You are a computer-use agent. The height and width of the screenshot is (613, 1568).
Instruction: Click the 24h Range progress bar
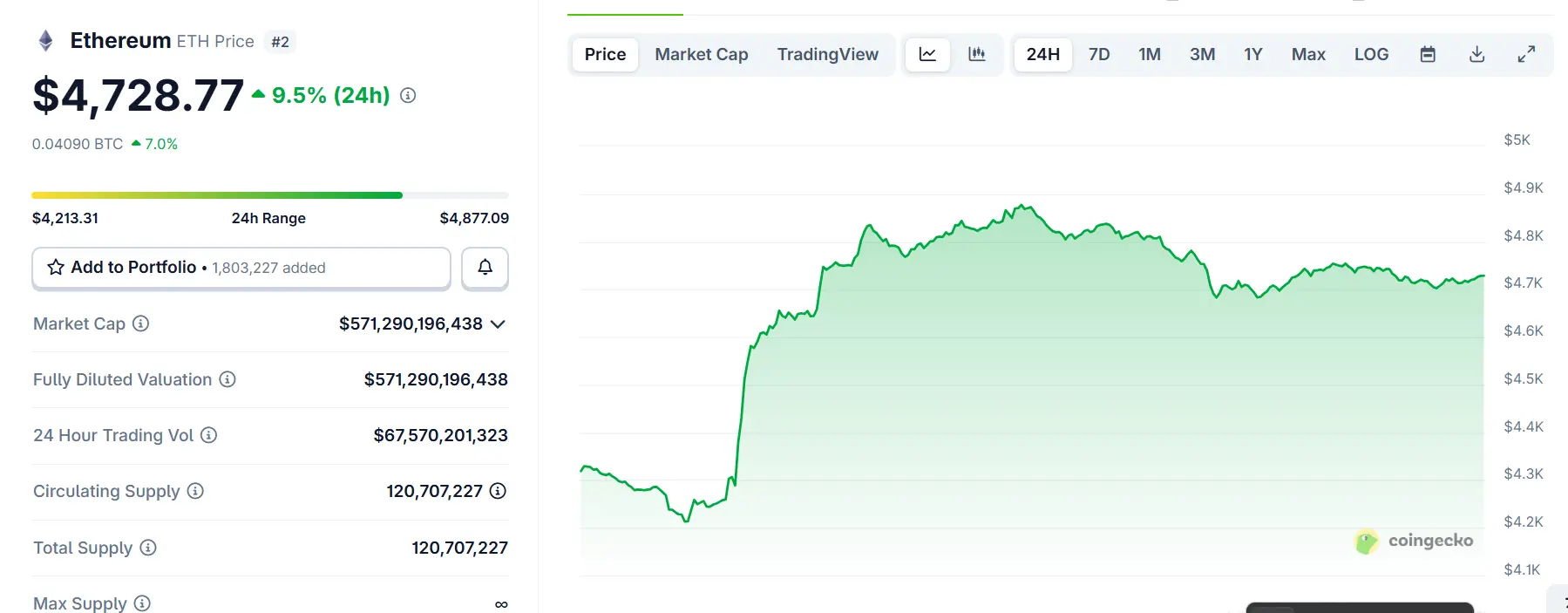point(270,195)
